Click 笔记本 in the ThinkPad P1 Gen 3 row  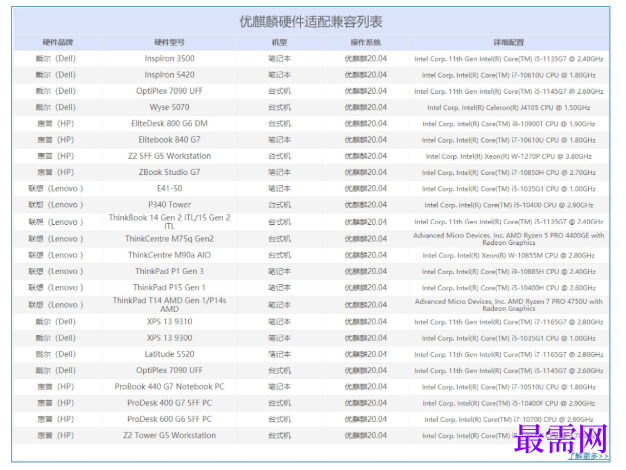coord(279,271)
